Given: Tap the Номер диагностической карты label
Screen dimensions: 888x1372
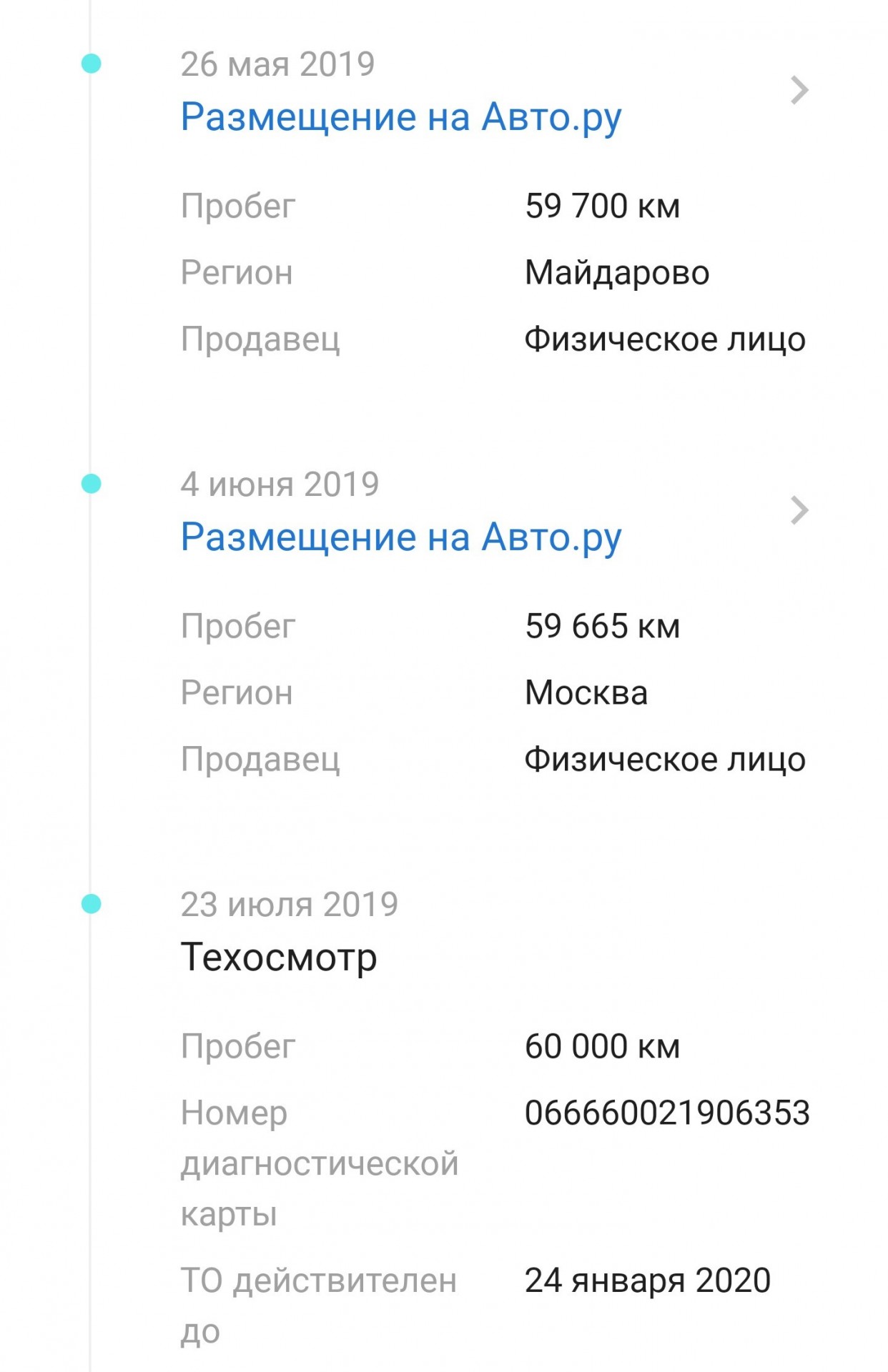Looking at the screenshot, I should point(319,1163).
